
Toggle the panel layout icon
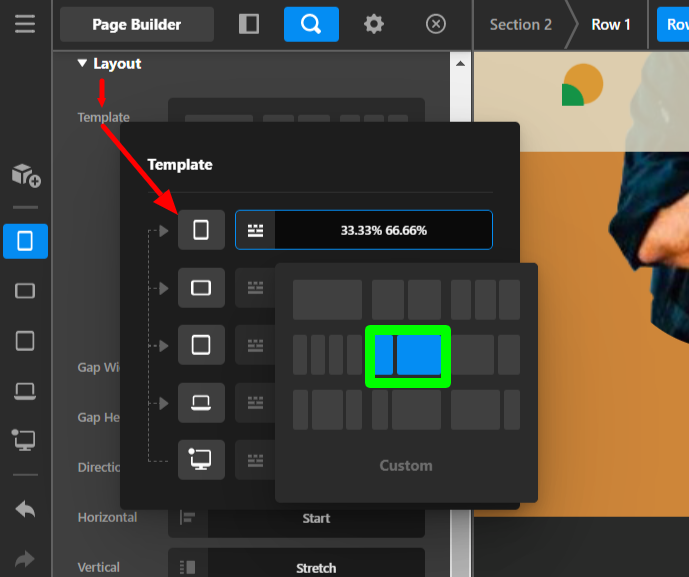tap(249, 24)
